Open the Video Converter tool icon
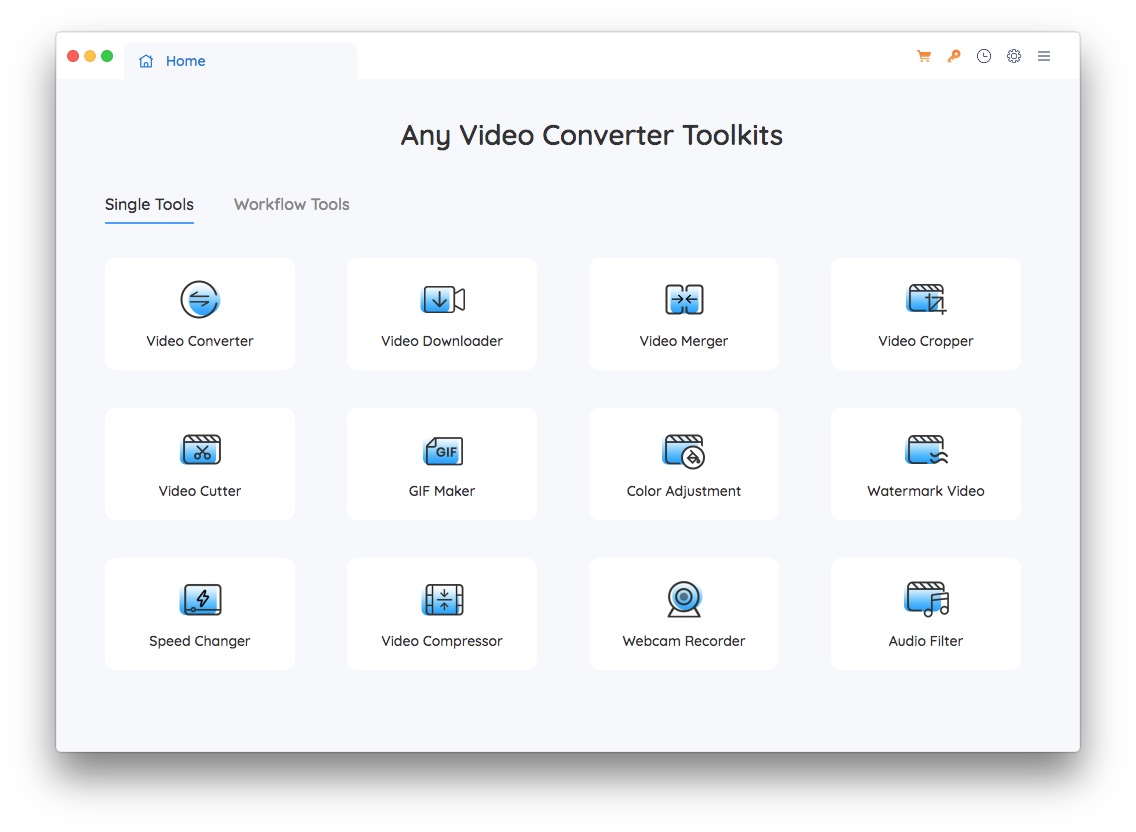The width and height of the screenshot is (1136, 832). [200, 299]
